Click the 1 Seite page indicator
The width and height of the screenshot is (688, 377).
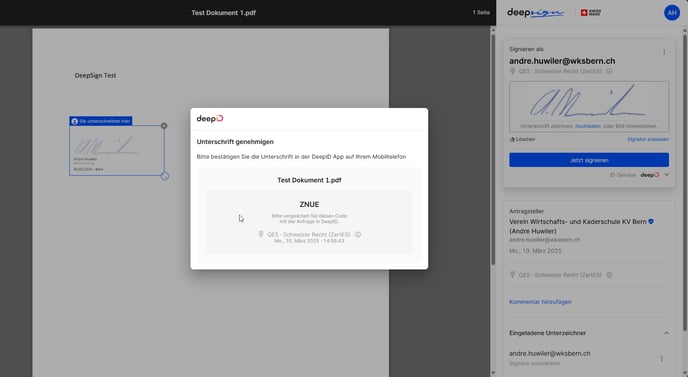481,13
